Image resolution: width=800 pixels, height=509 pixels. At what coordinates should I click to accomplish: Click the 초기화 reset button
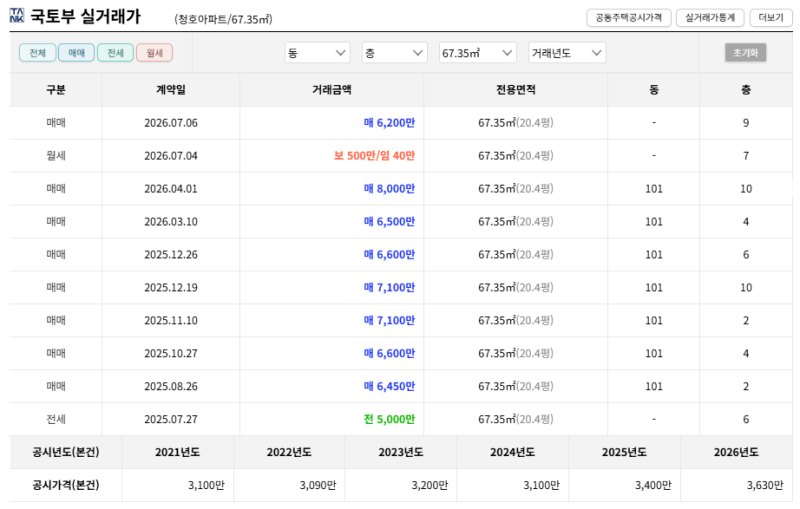tap(745, 53)
